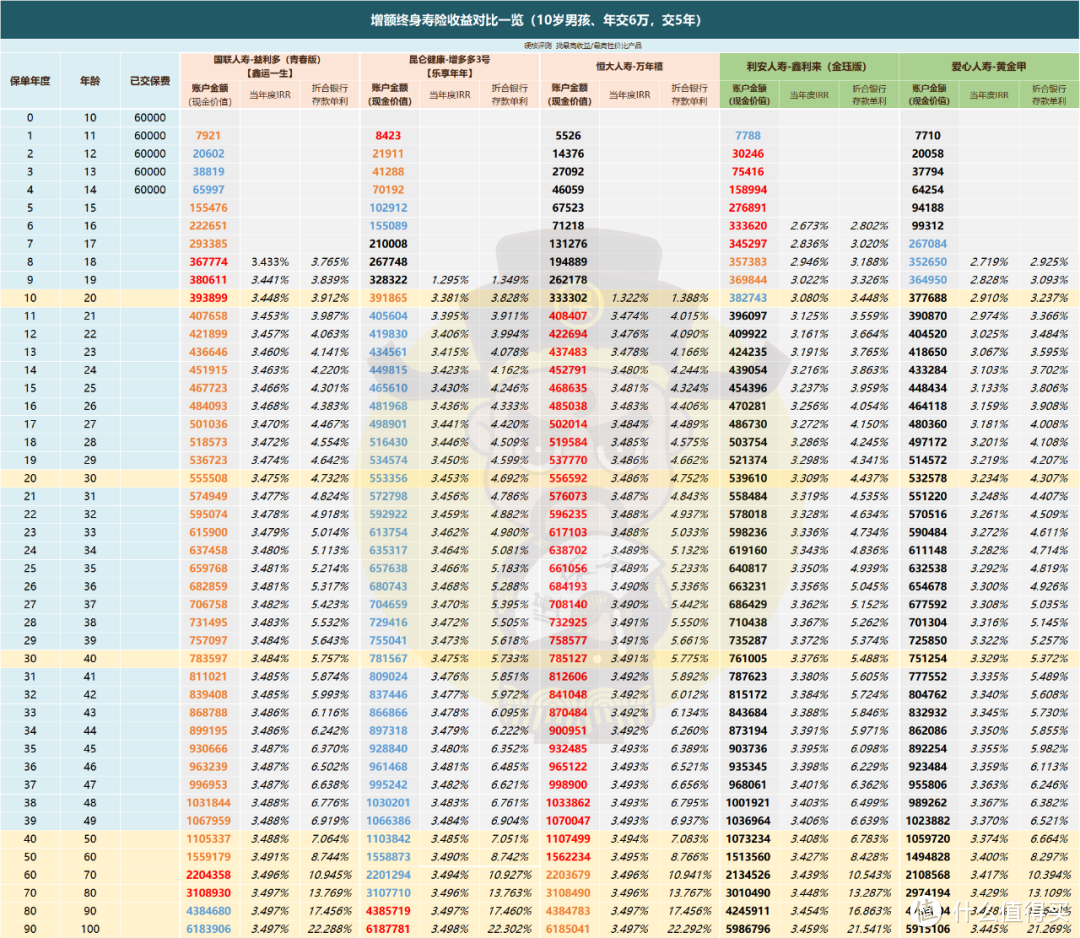Click the title 增额终身寿险收益对比一览
The height and width of the screenshot is (938, 1080).
pyautogui.click(x=446, y=20)
